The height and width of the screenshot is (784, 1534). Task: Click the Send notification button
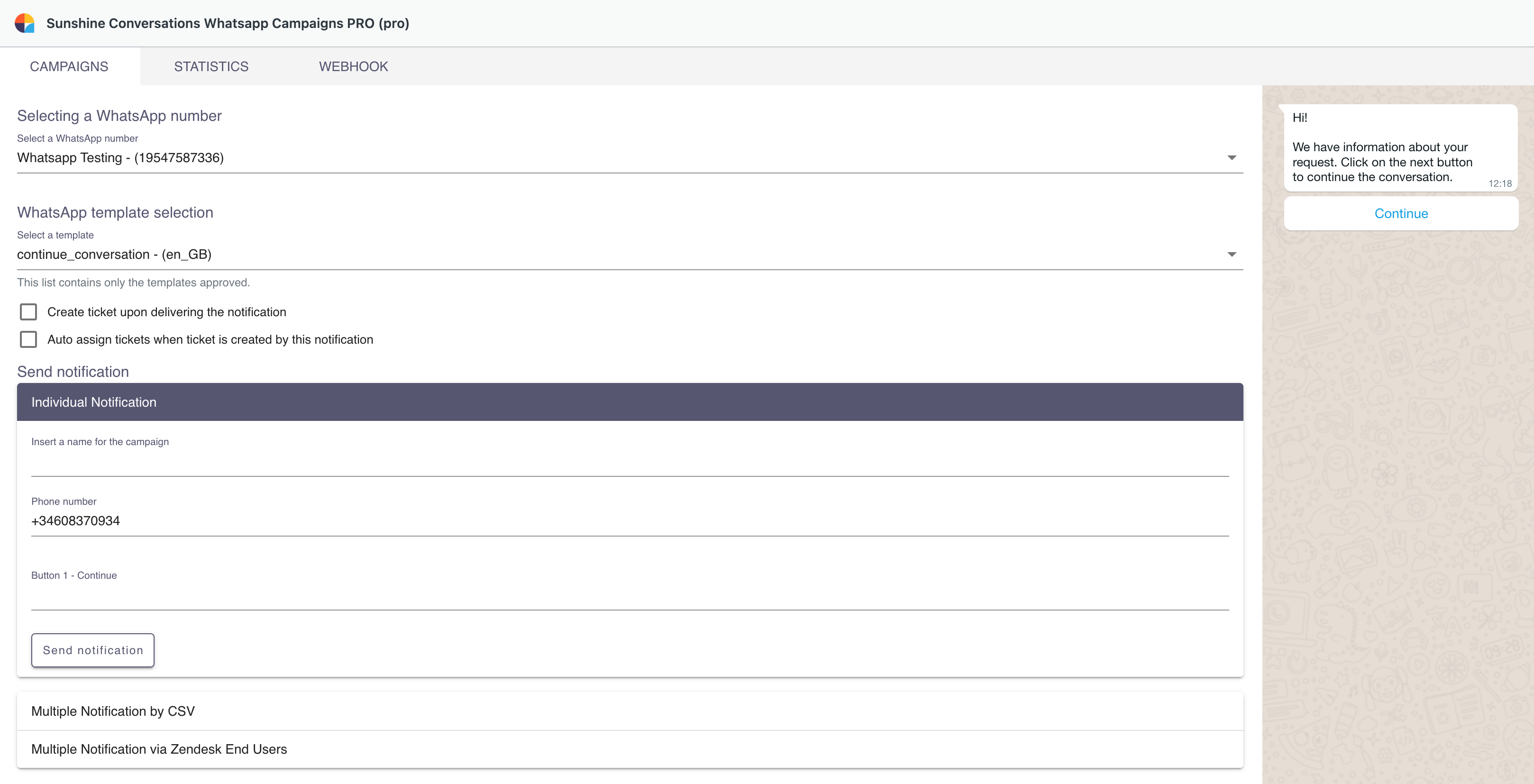pos(93,650)
